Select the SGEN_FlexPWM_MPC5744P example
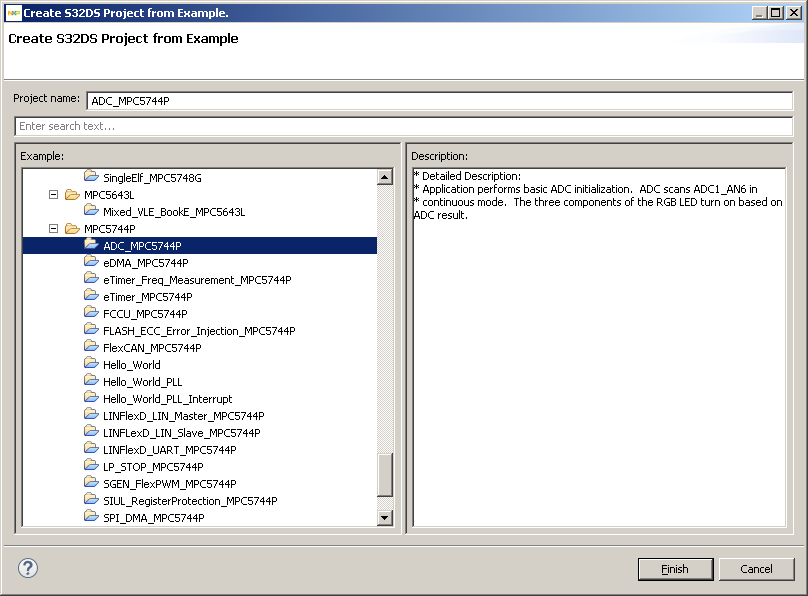This screenshot has width=808, height=596. coord(170,484)
